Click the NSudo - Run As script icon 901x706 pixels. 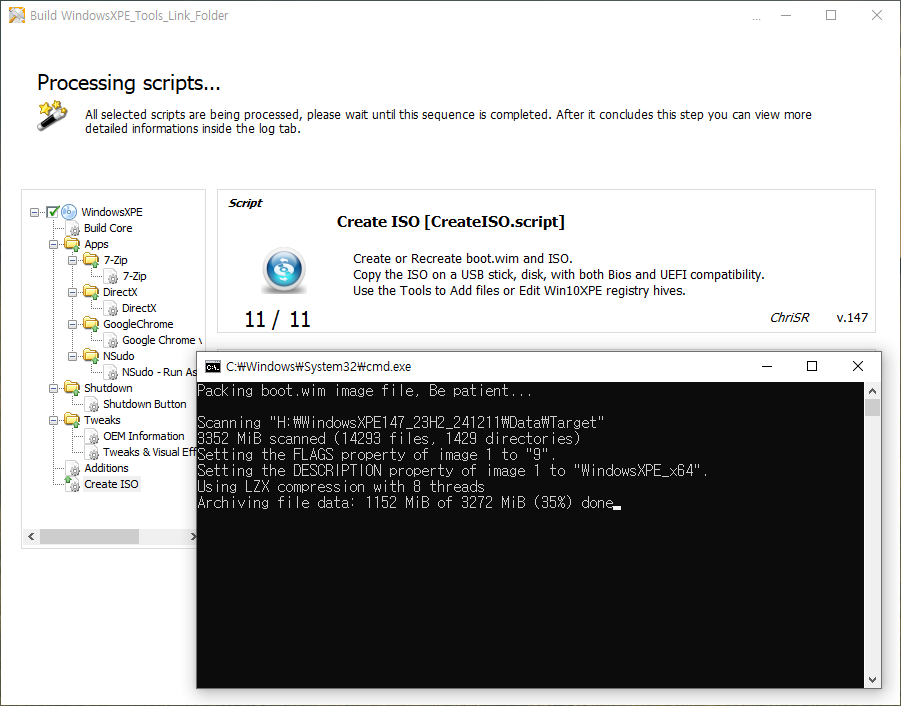(x=111, y=373)
